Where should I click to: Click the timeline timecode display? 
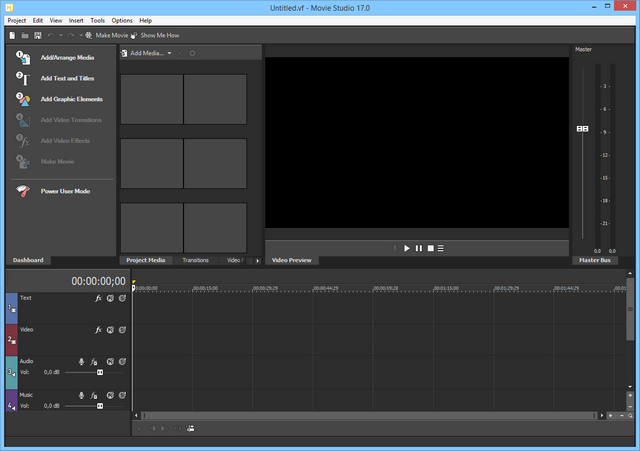click(97, 282)
